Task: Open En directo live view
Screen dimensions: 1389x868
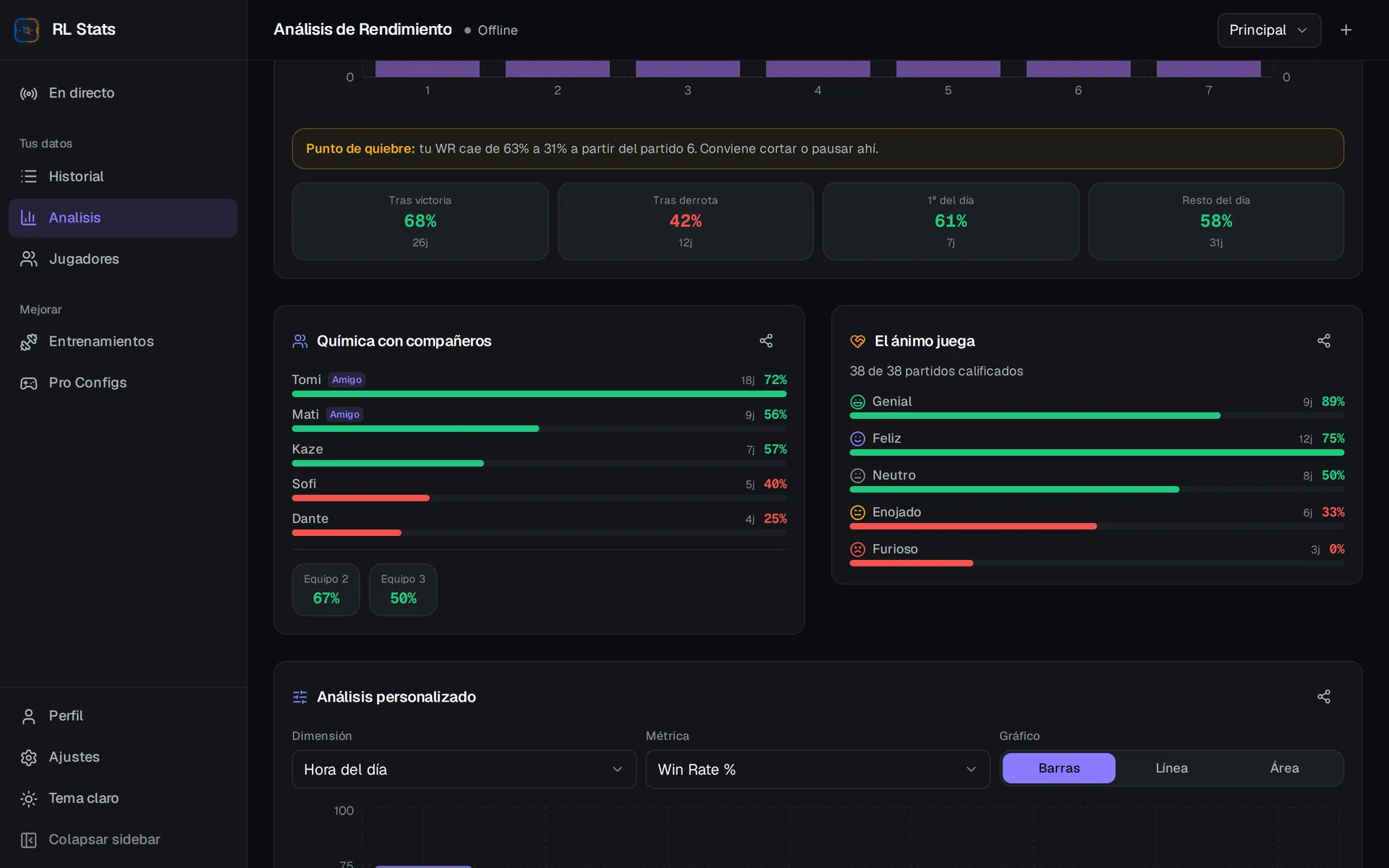Action: tap(123, 93)
